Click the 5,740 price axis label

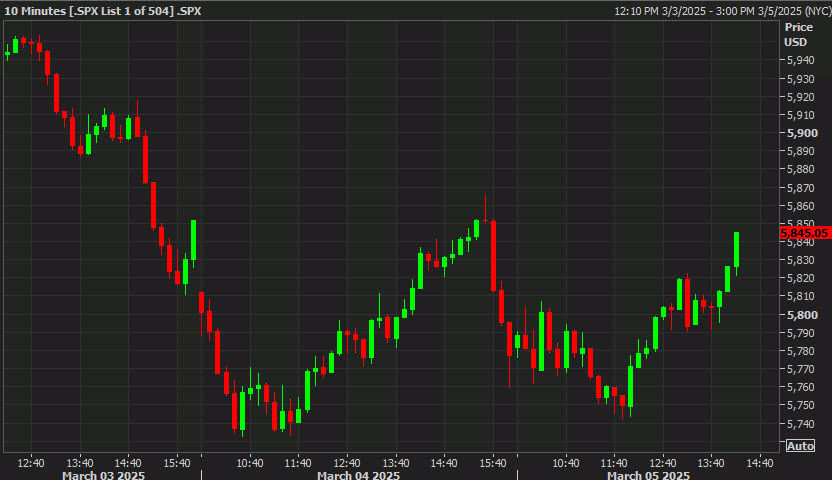[x=801, y=424]
